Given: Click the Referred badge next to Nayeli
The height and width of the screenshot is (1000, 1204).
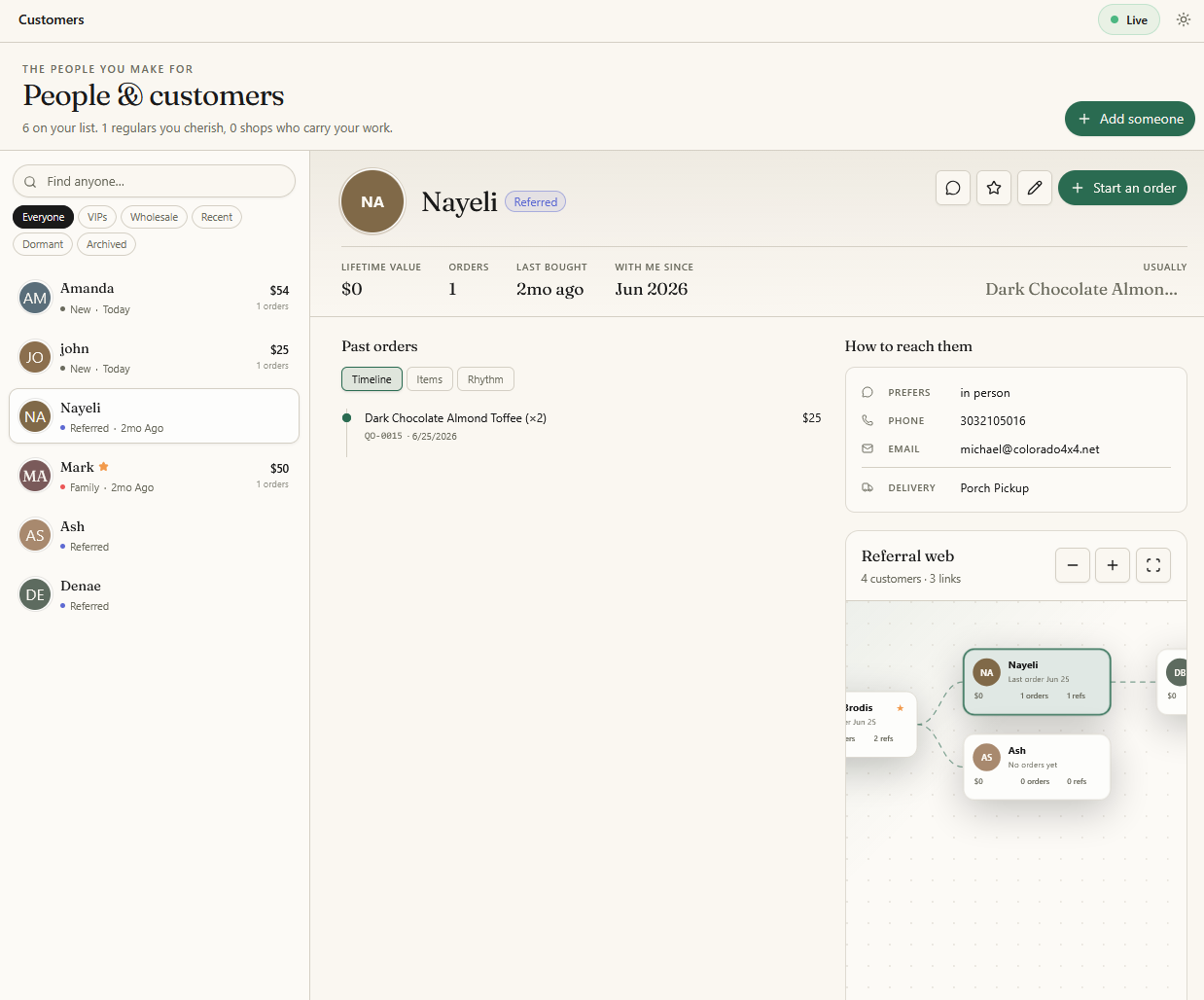Looking at the screenshot, I should pyautogui.click(x=535, y=202).
